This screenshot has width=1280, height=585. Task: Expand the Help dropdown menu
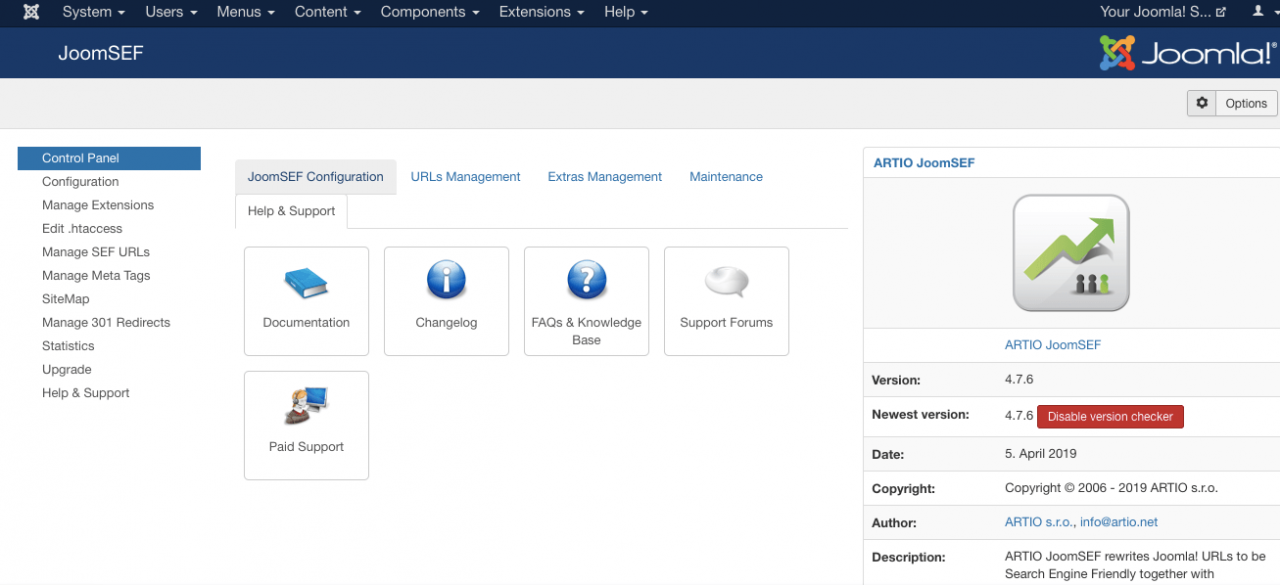coord(626,12)
